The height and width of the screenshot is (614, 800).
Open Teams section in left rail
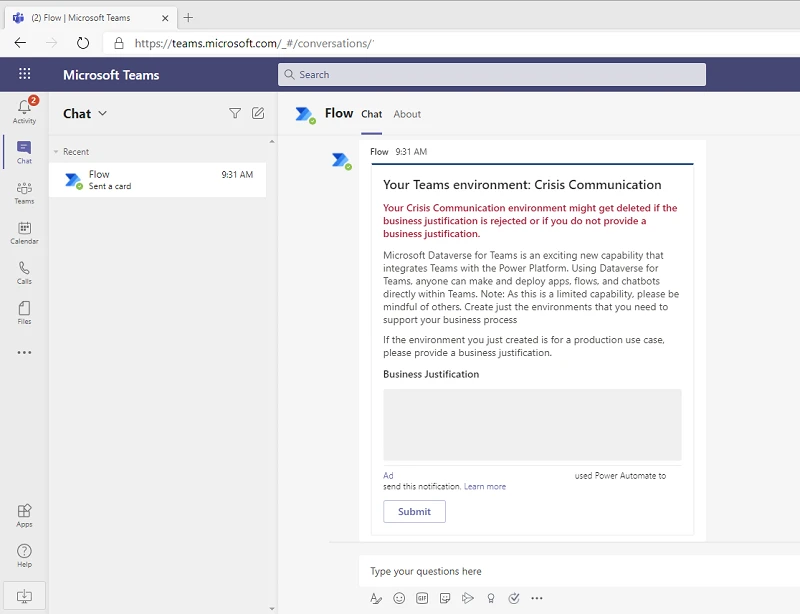[x=24, y=192]
